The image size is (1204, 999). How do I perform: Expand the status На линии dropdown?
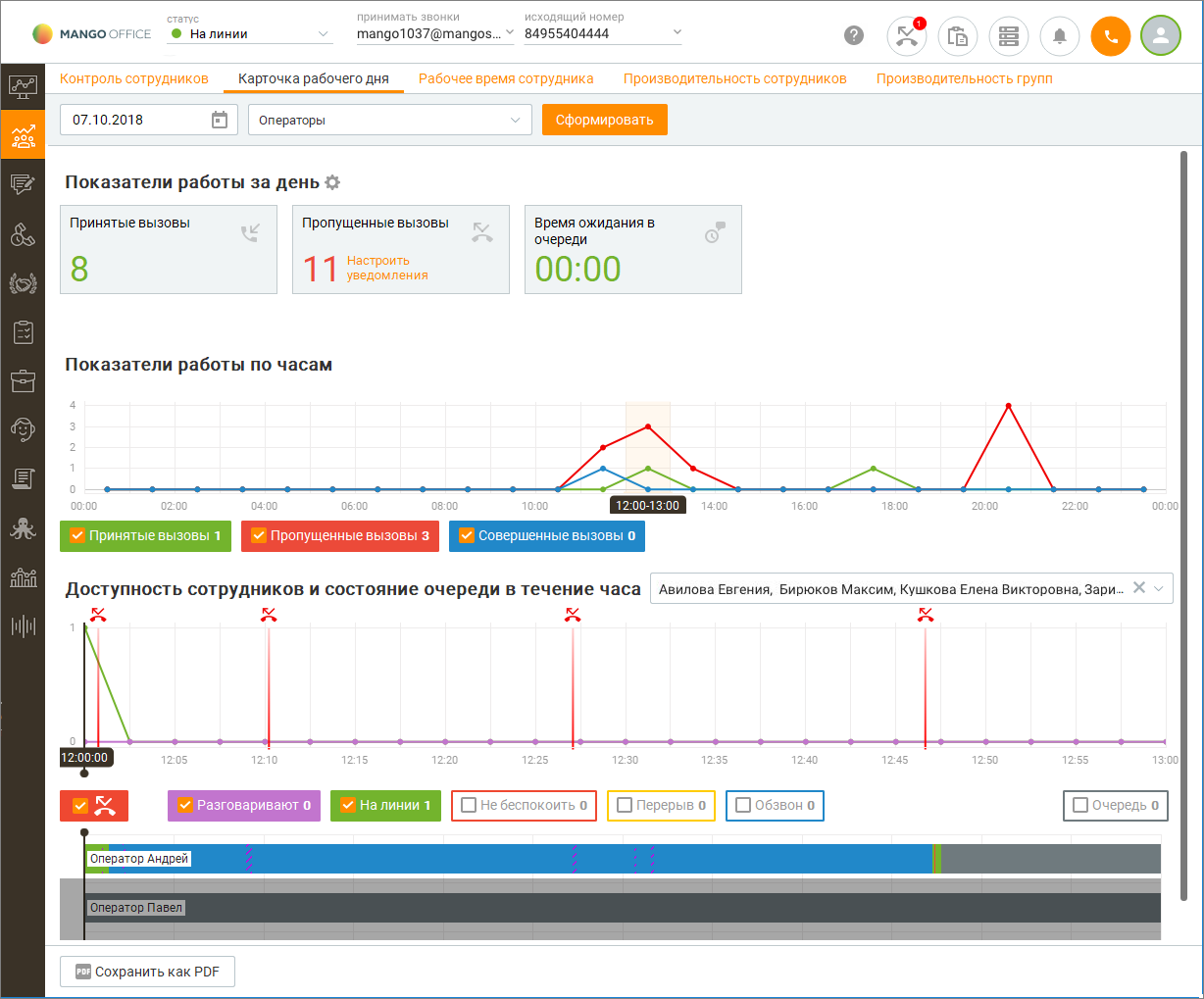[x=250, y=34]
